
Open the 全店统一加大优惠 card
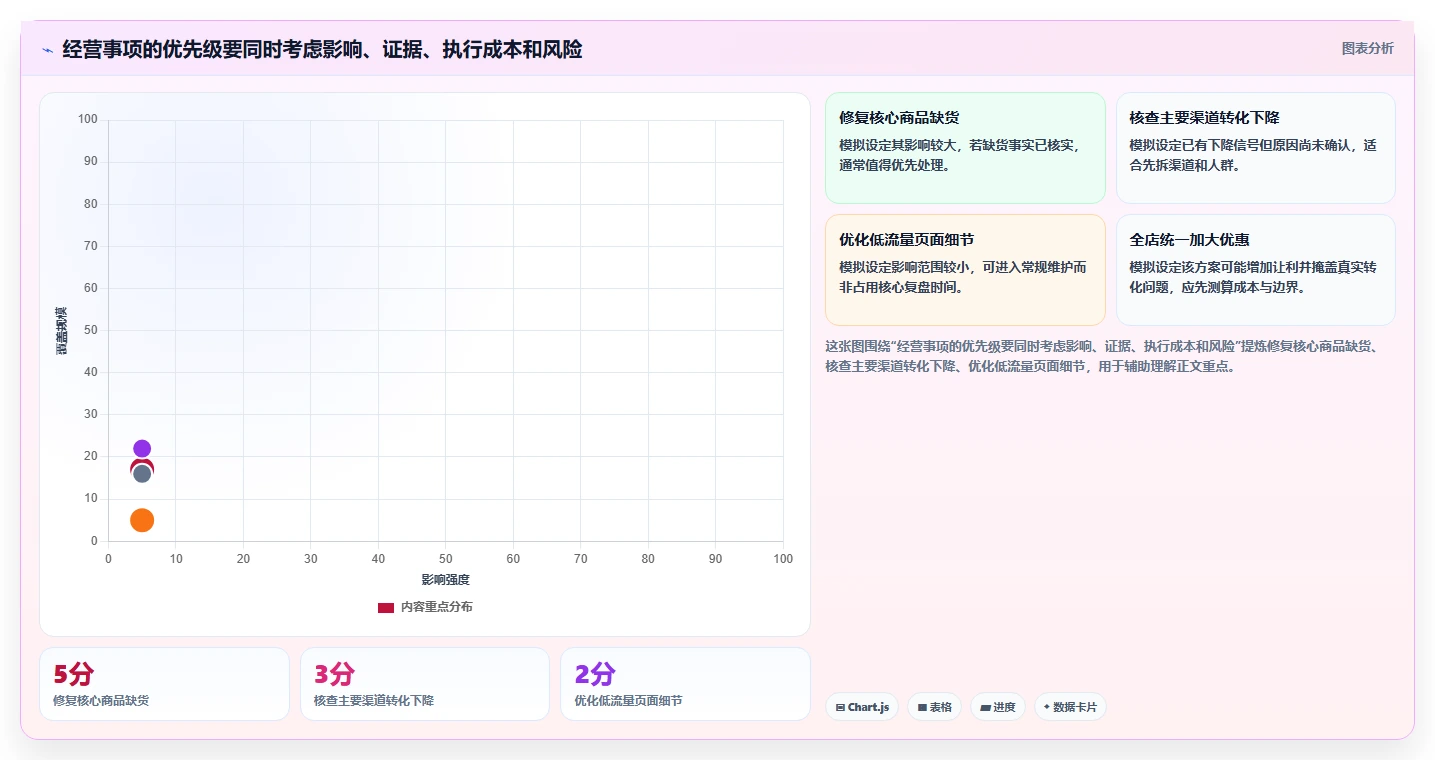(1255, 270)
